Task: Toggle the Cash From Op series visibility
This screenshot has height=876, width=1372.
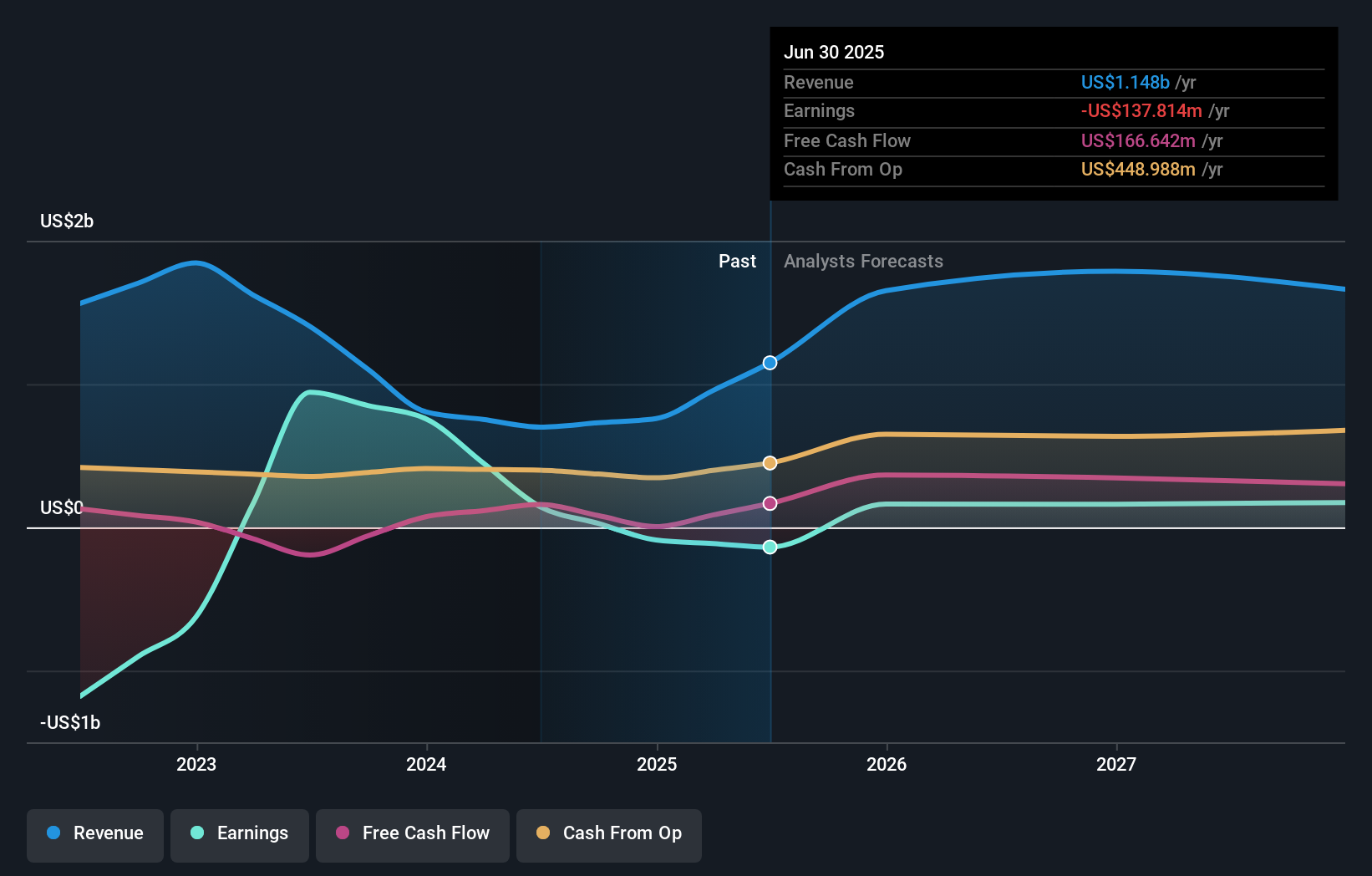Action: tap(609, 833)
